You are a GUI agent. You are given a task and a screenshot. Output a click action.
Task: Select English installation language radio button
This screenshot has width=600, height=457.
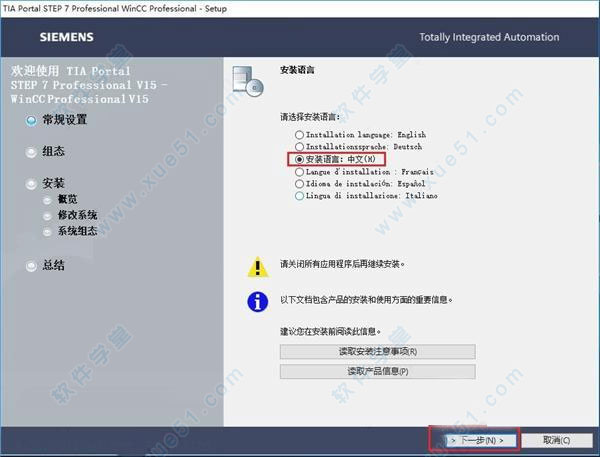click(299, 135)
